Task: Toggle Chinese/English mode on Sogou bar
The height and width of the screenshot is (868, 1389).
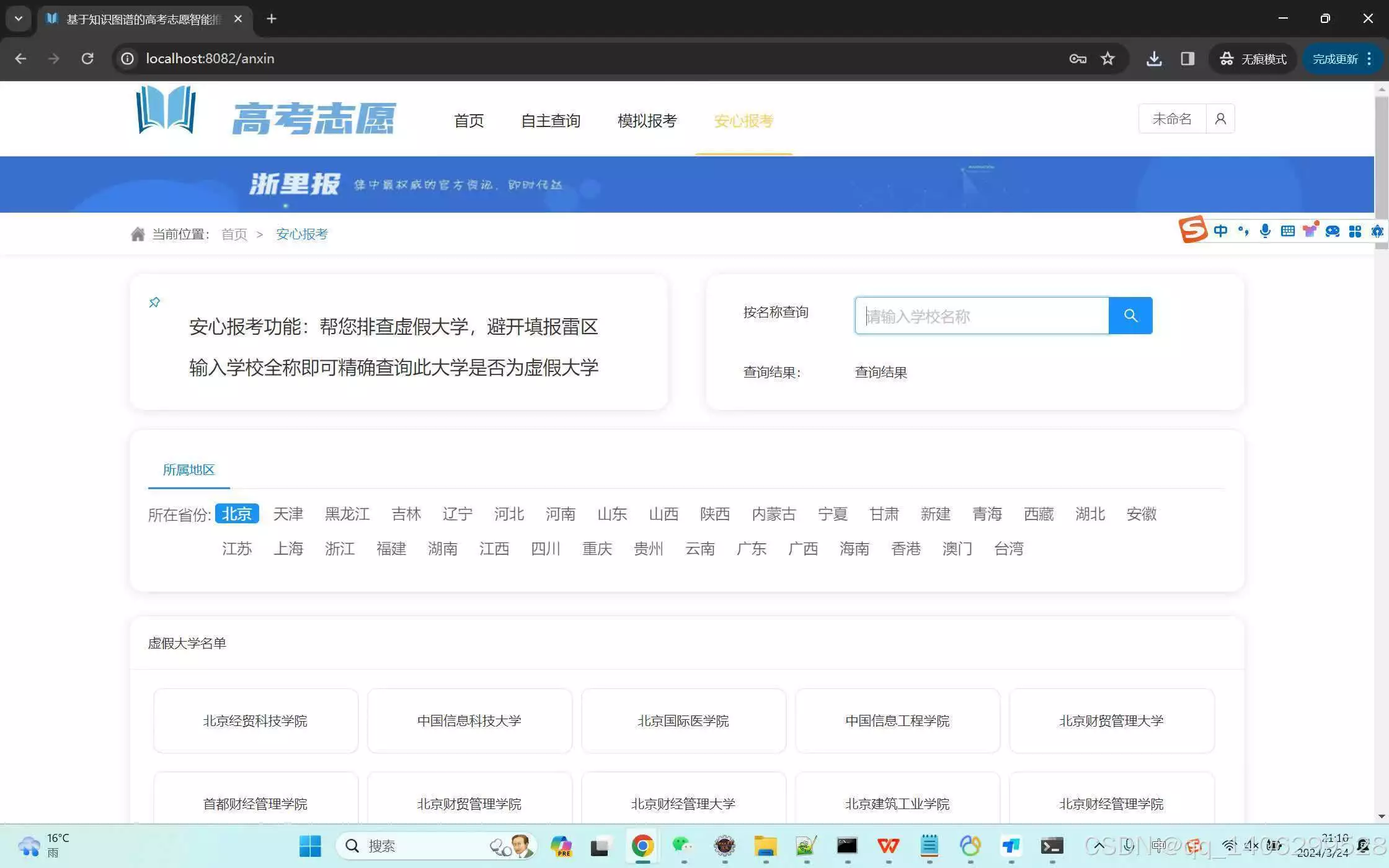Action: [1220, 231]
